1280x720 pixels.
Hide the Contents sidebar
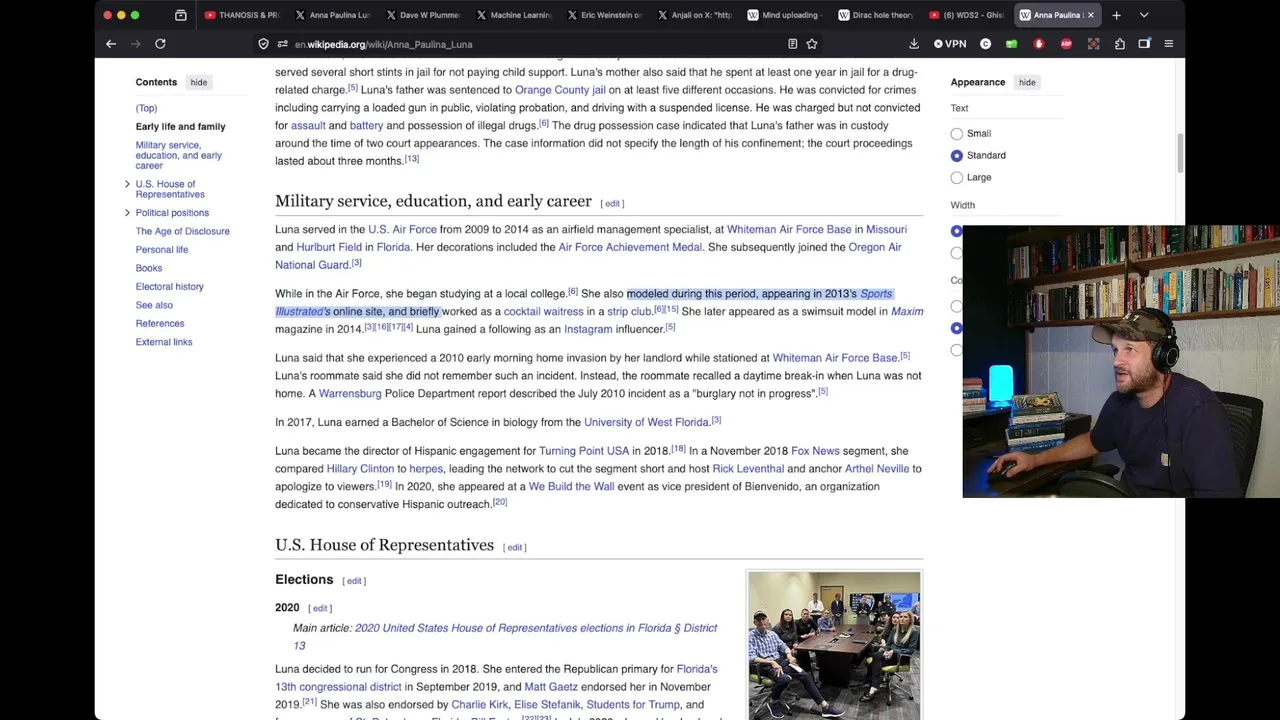click(199, 82)
